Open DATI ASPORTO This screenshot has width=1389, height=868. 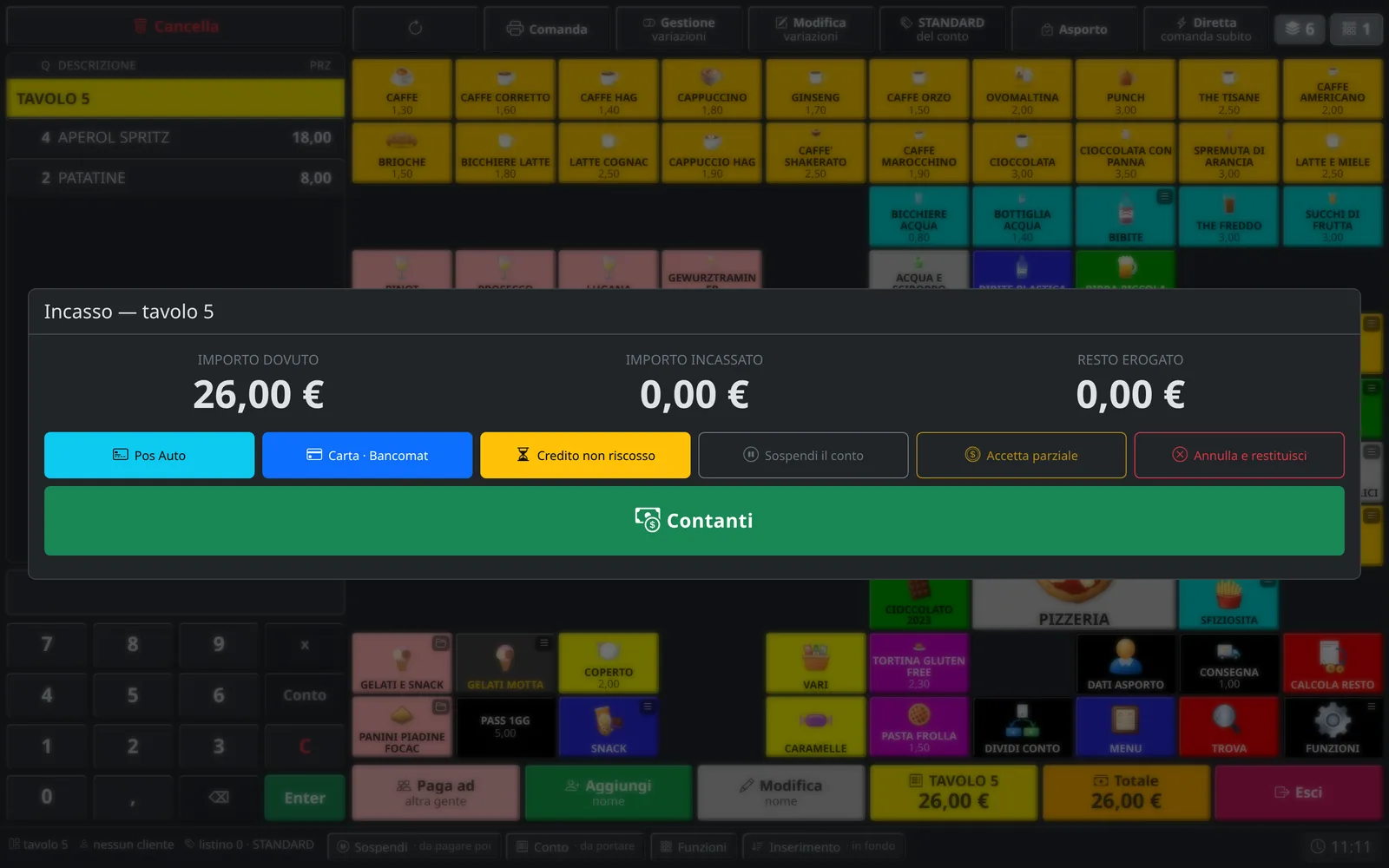coord(1125,663)
